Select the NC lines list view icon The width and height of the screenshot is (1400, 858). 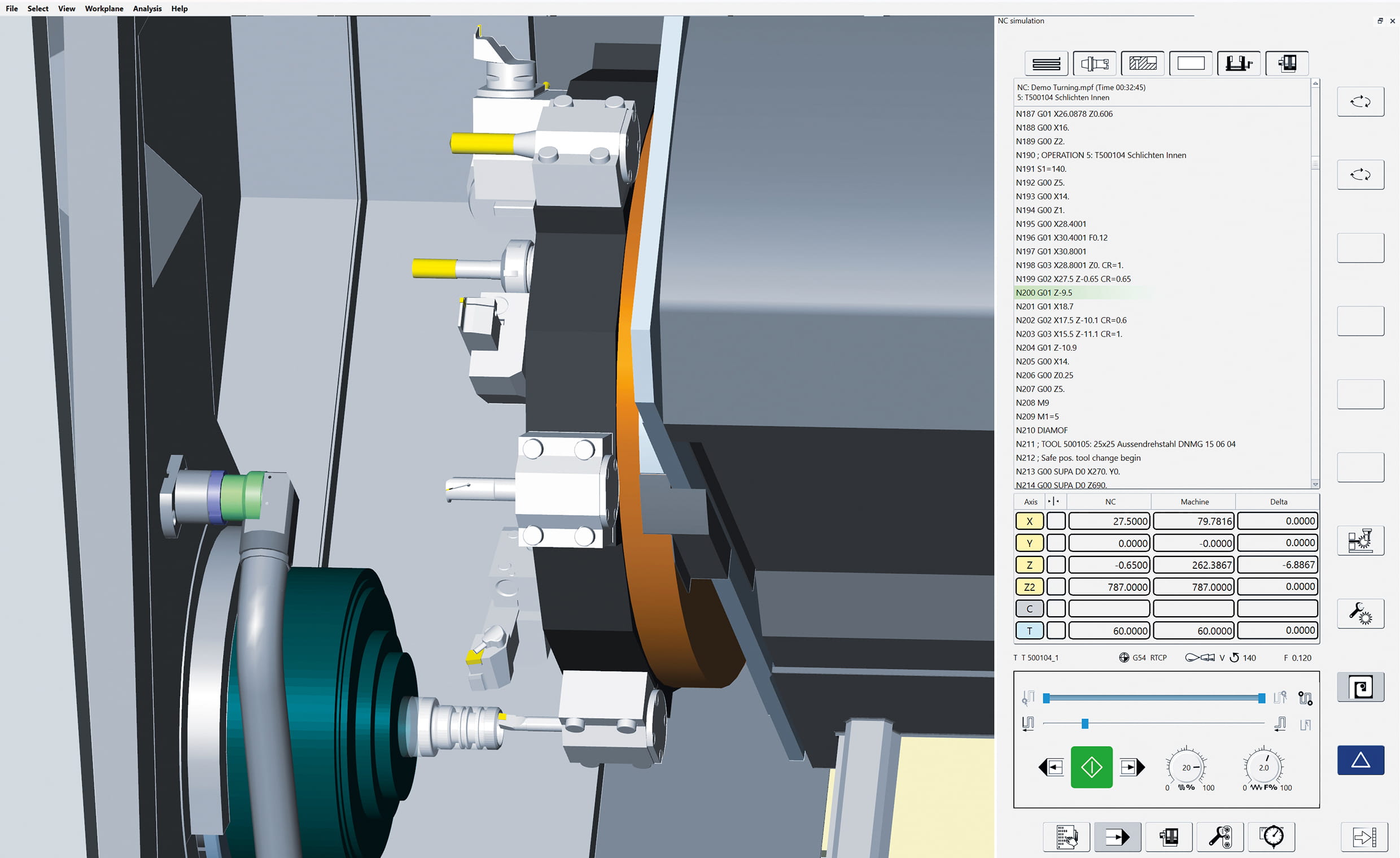click(1046, 63)
